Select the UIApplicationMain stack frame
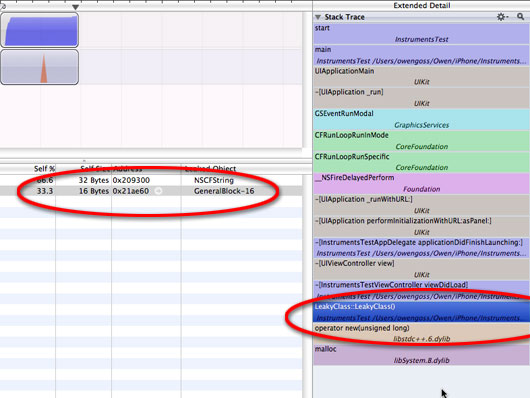 421,77
